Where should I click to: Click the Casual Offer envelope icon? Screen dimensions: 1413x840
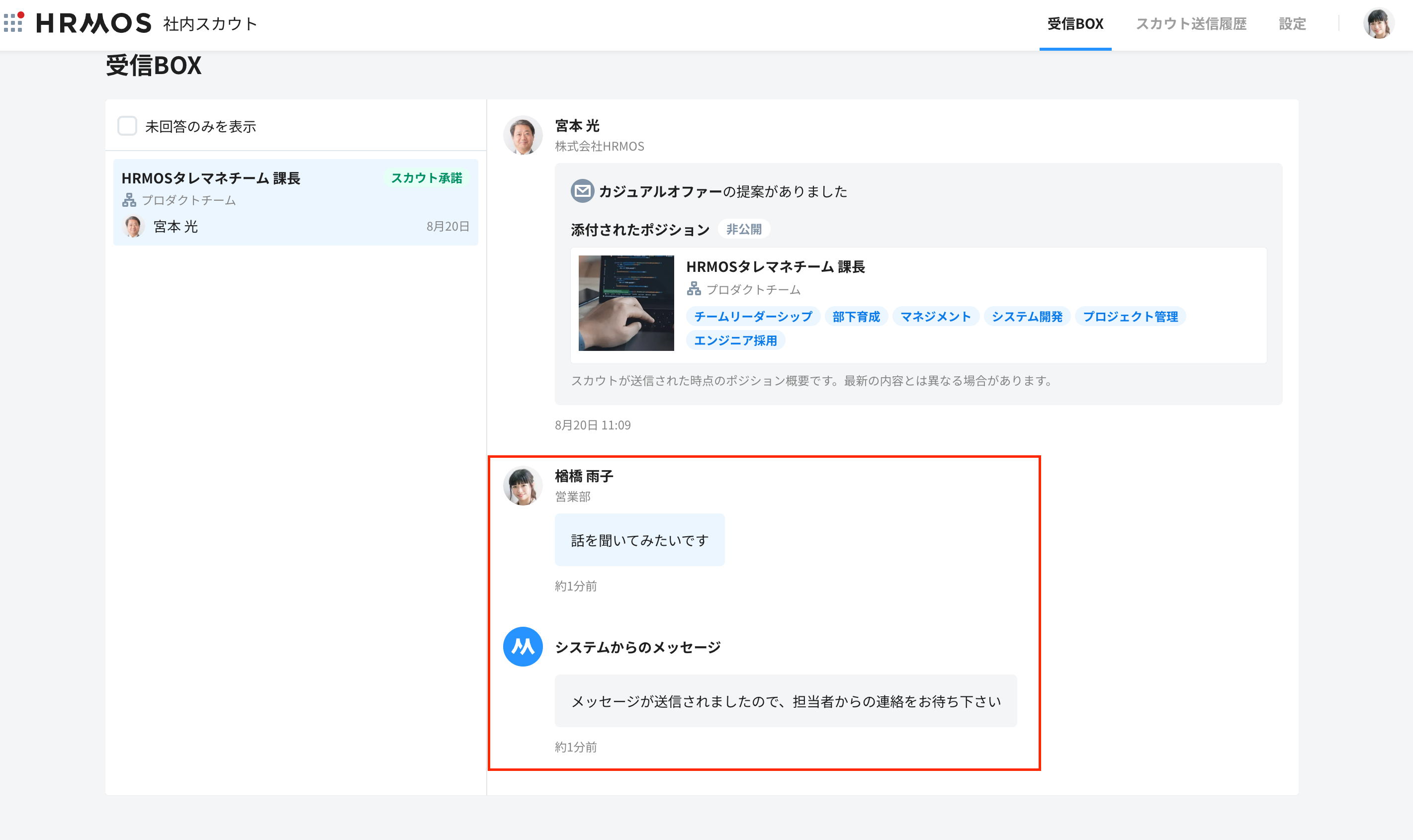(x=582, y=191)
